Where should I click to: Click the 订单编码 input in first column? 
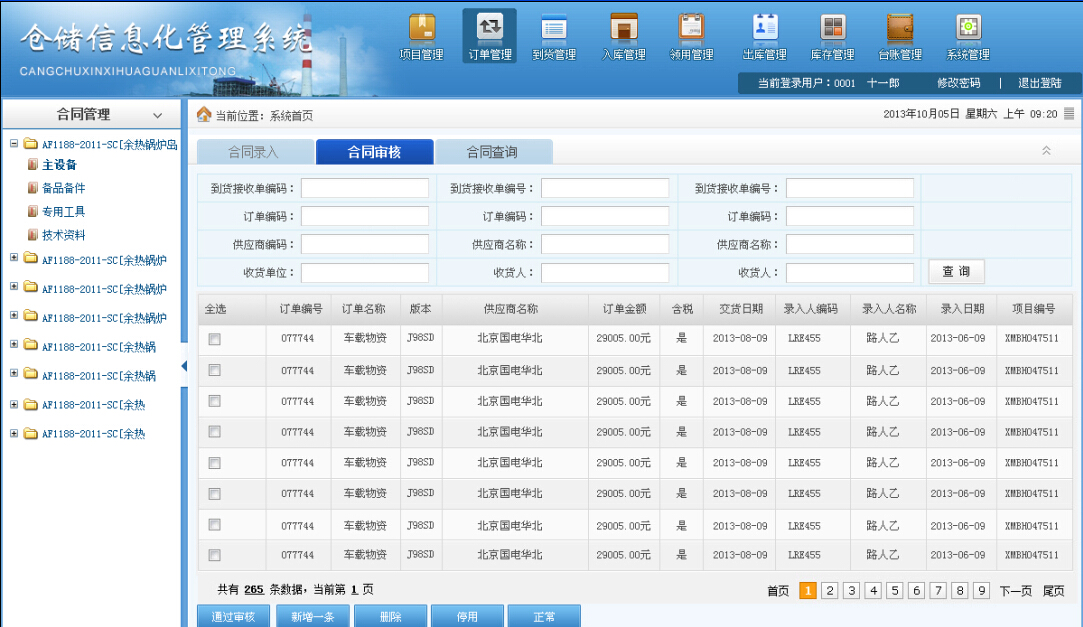tap(364, 216)
